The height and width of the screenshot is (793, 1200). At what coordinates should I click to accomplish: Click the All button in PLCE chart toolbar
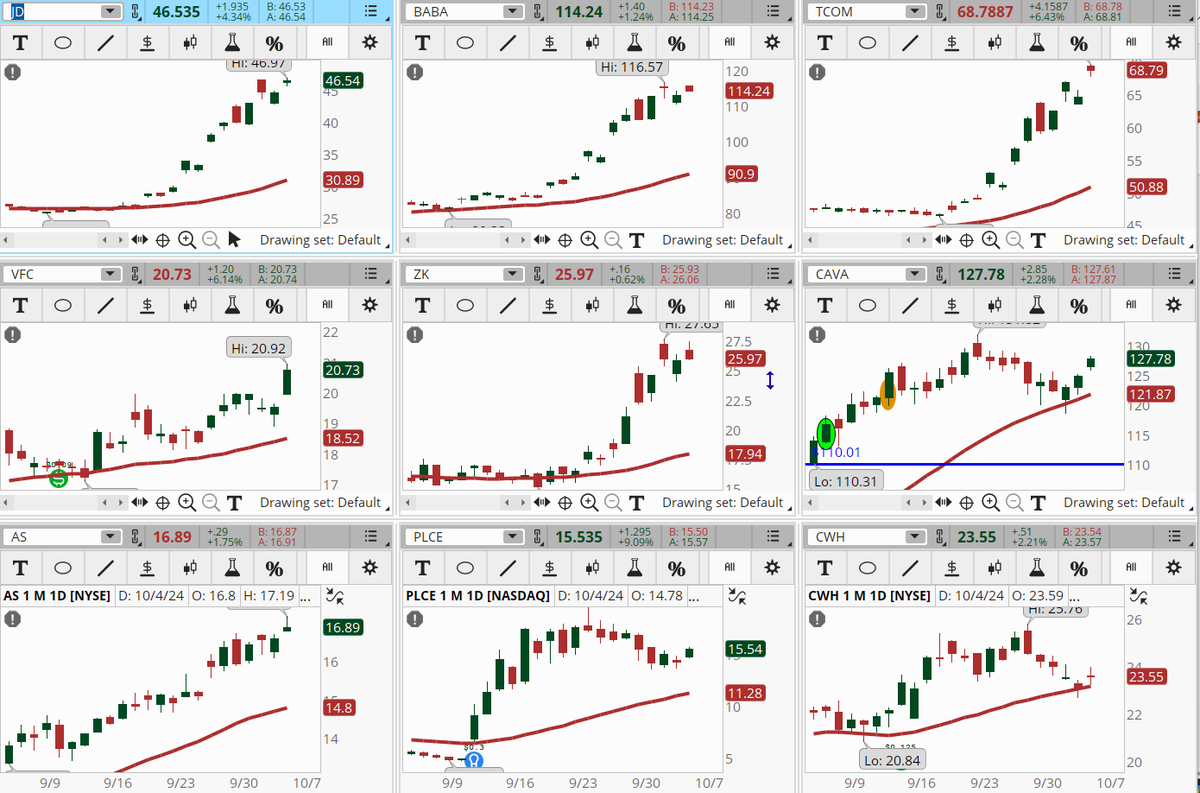click(x=729, y=568)
